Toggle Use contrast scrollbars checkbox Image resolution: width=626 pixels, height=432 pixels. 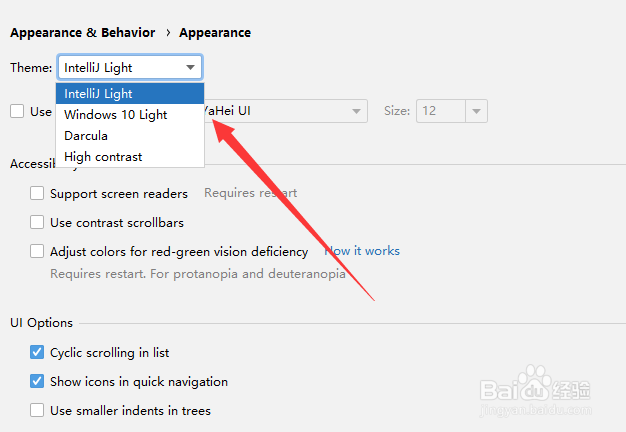click(x=37, y=222)
